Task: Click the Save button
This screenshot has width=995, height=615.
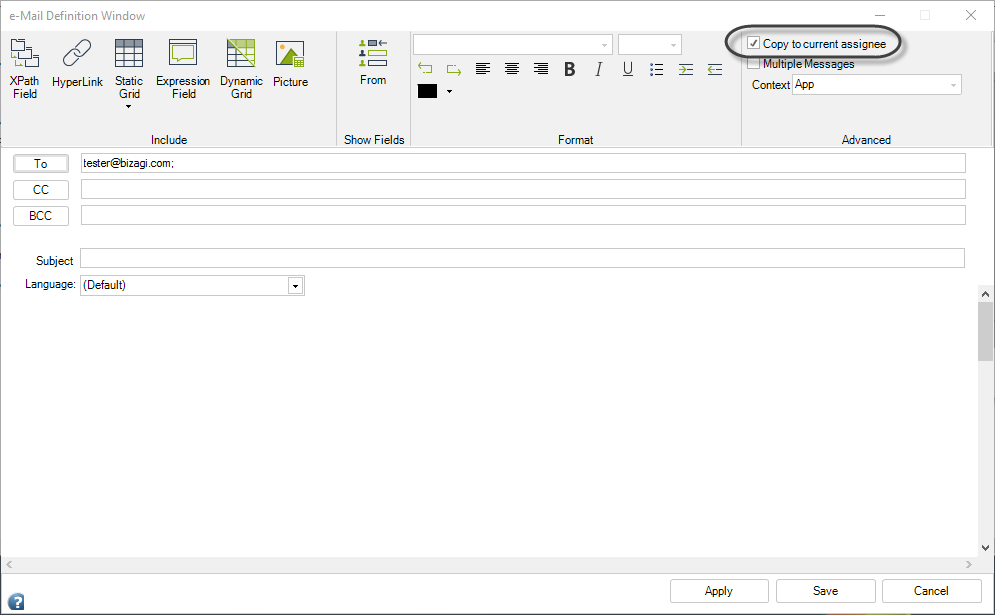Action: pyautogui.click(x=826, y=591)
